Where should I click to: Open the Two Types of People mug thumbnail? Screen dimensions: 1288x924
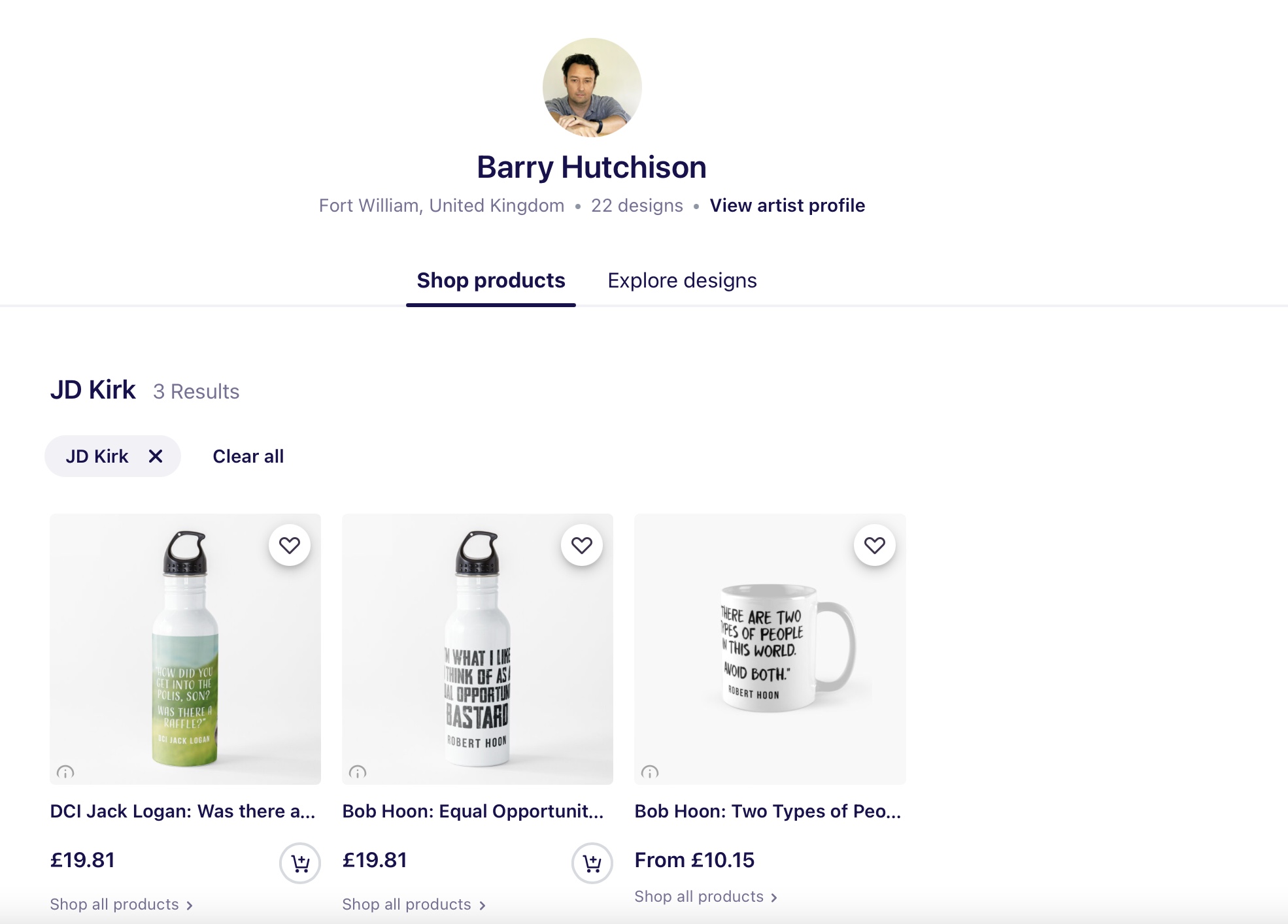pos(770,649)
